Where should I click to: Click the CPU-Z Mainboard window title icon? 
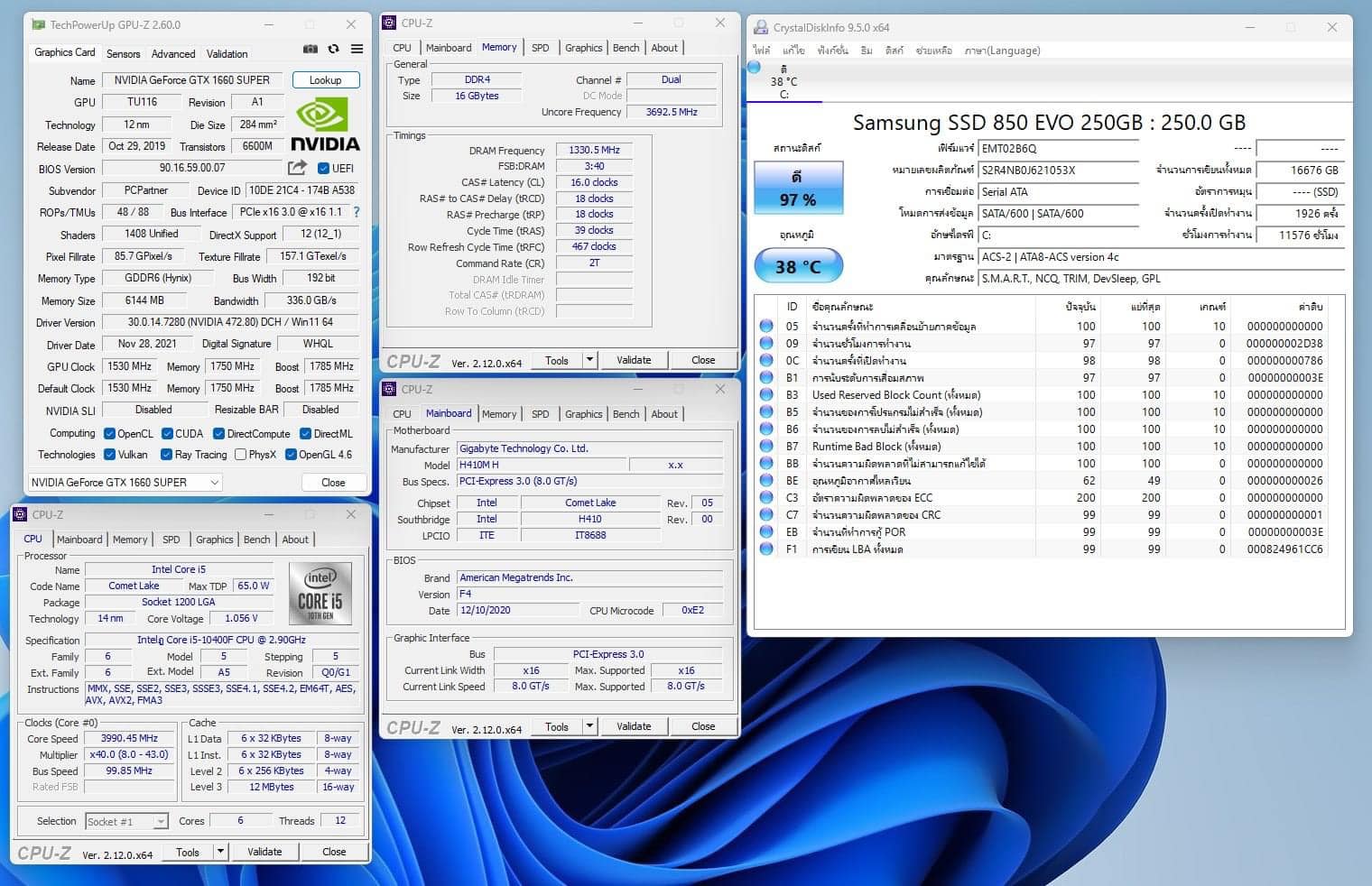(389, 389)
